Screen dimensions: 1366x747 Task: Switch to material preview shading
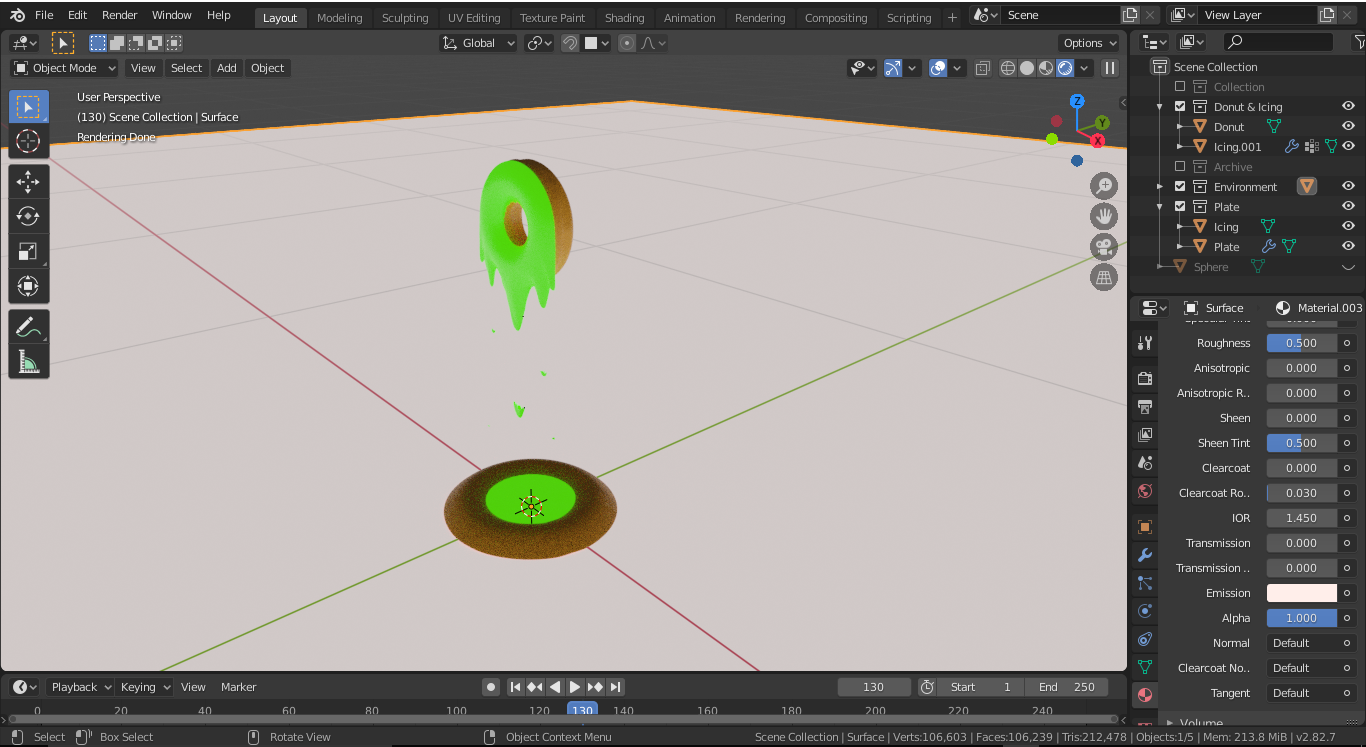[1046, 68]
